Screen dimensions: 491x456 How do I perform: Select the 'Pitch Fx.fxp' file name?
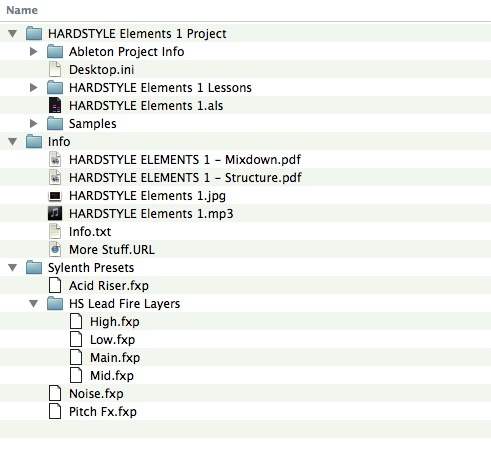click(103, 412)
